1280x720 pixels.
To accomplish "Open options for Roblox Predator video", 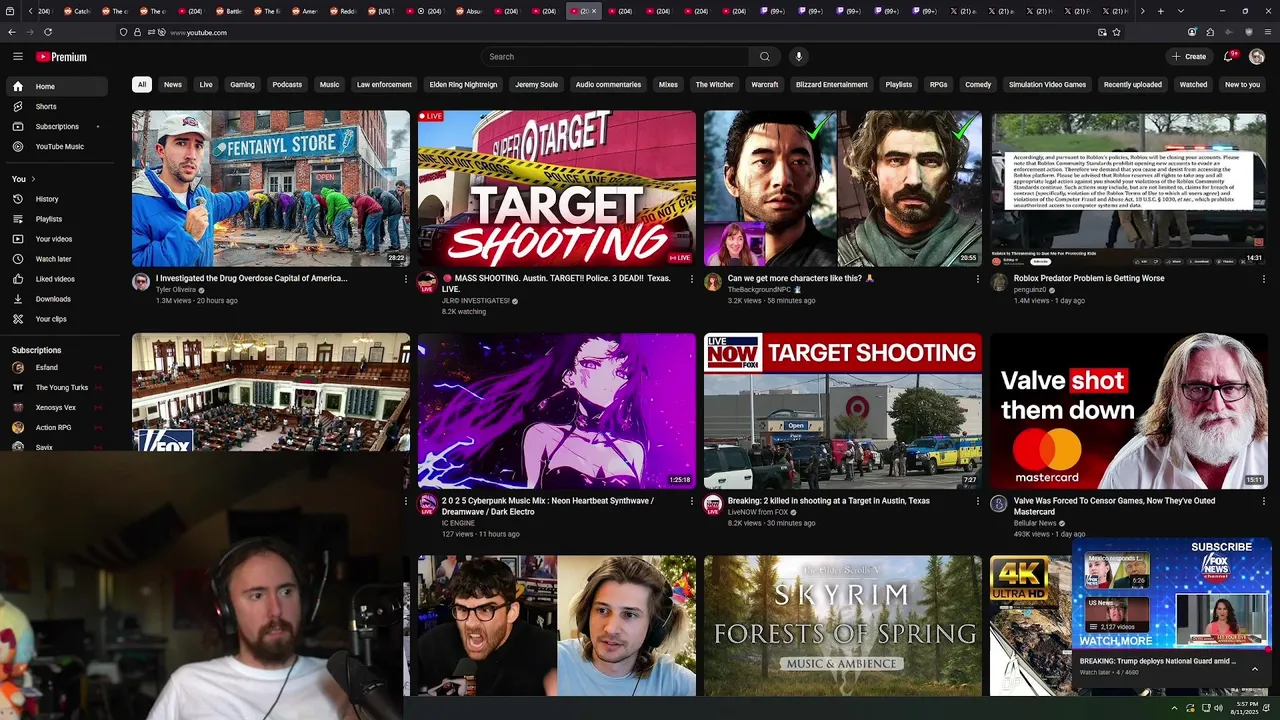I will click(x=1263, y=279).
